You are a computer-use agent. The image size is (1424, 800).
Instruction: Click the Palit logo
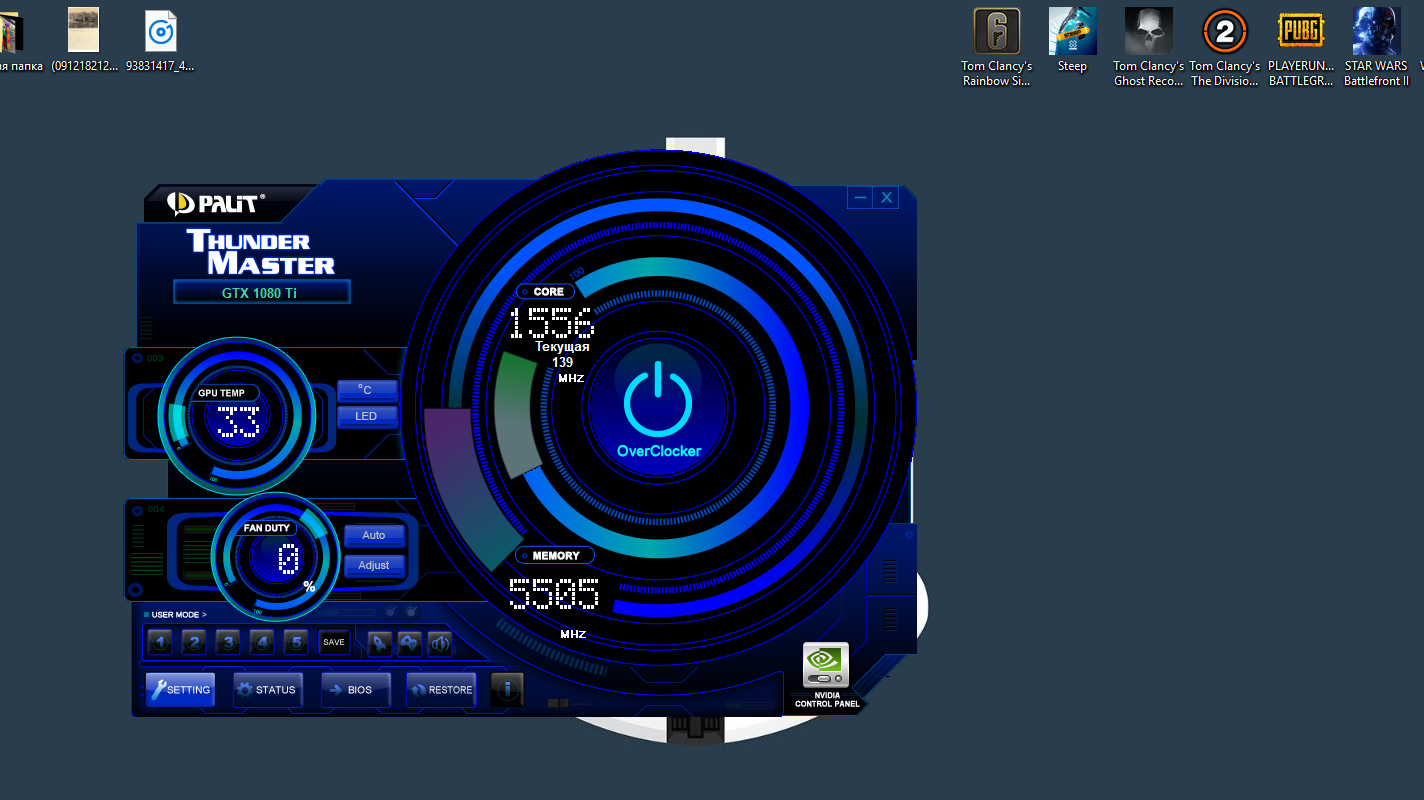216,204
